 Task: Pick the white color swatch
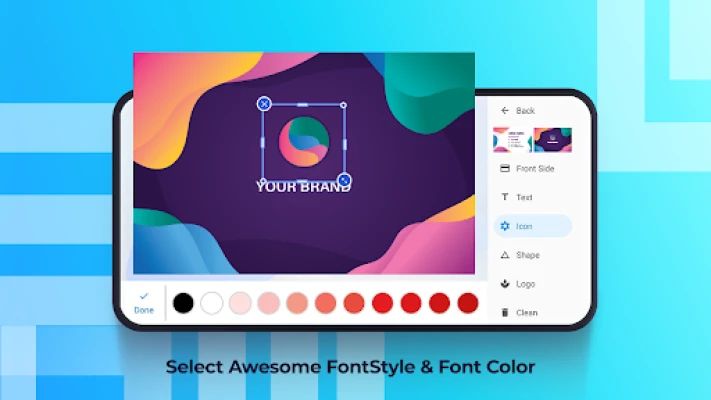[211, 303]
